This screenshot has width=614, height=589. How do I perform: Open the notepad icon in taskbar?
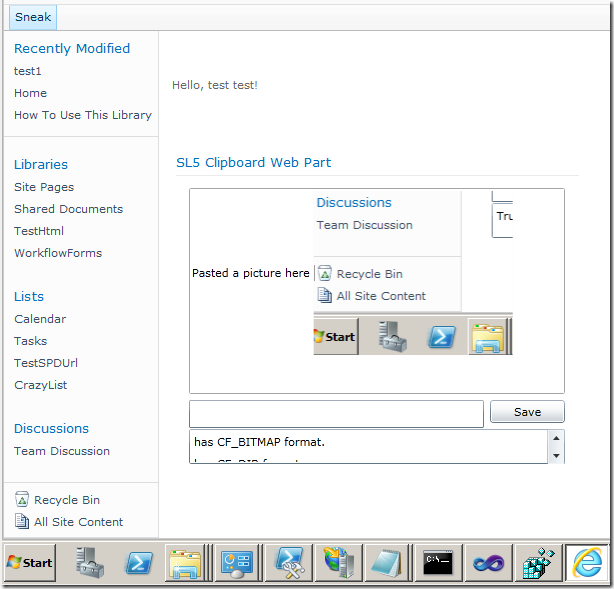pyautogui.click(x=387, y=563)
